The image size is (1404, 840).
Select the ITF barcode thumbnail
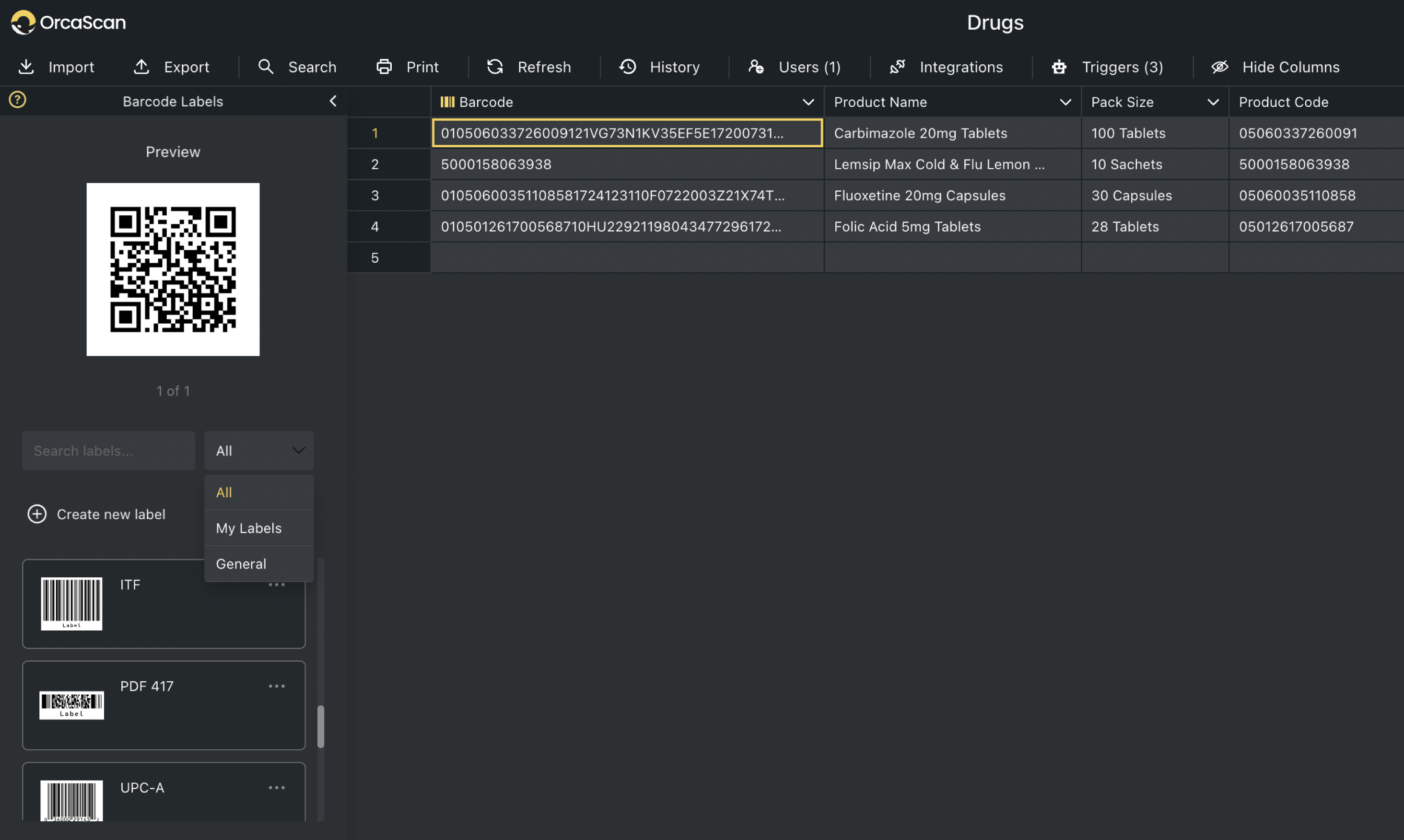[x=71, y=604]
